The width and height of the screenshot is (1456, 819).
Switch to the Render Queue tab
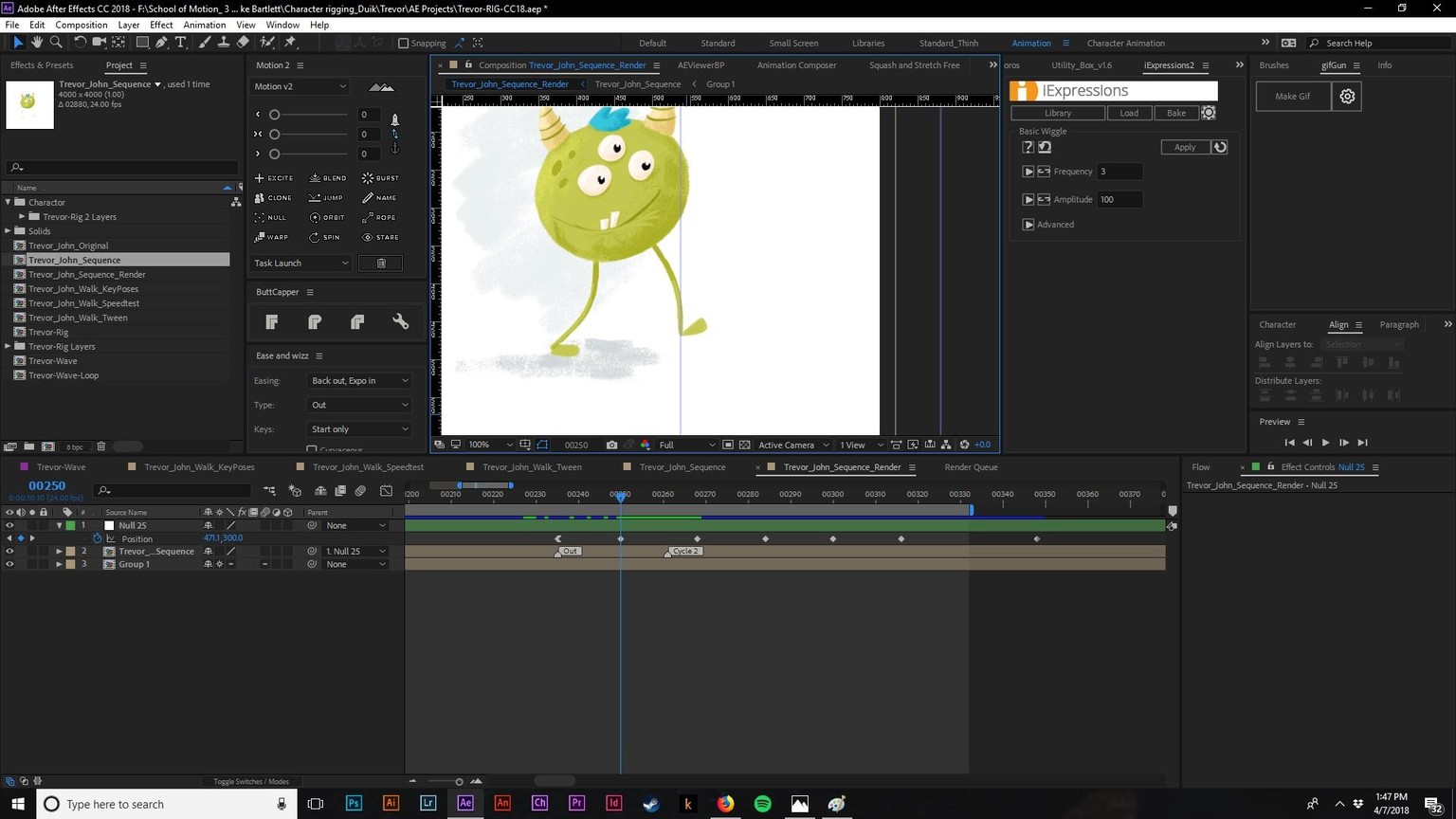pos(971,467)
